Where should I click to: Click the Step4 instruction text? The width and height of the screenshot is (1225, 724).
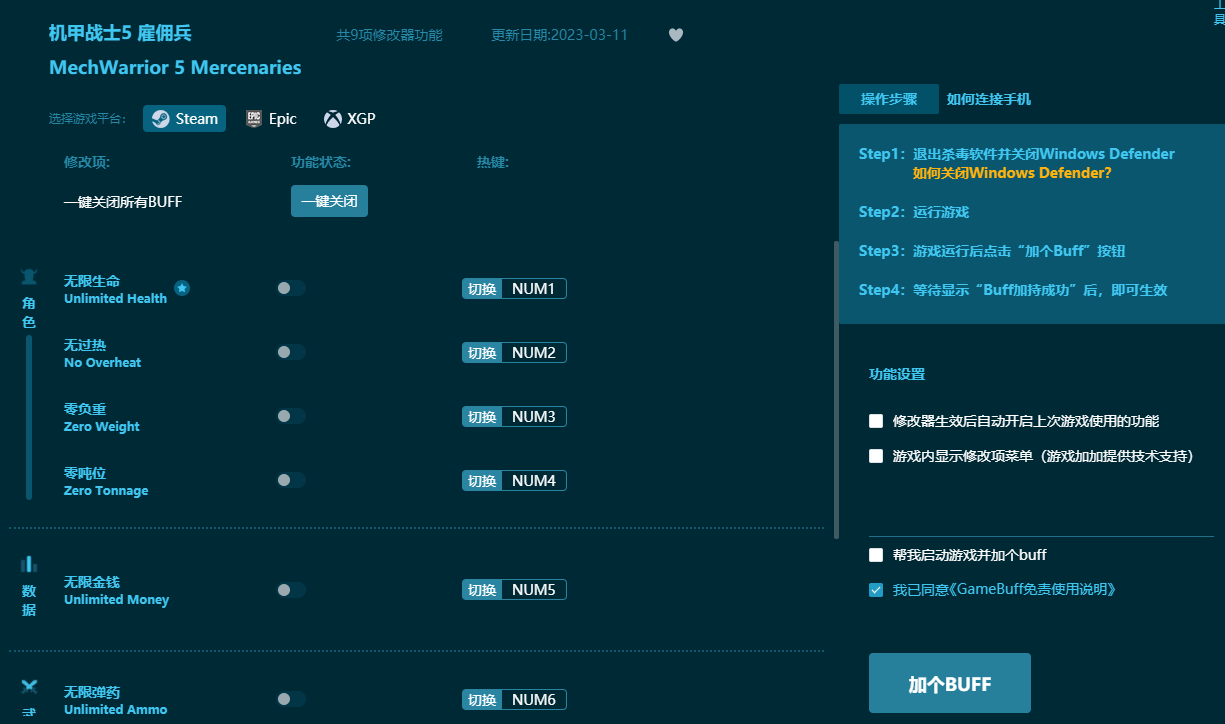(x=1013, y=290)
